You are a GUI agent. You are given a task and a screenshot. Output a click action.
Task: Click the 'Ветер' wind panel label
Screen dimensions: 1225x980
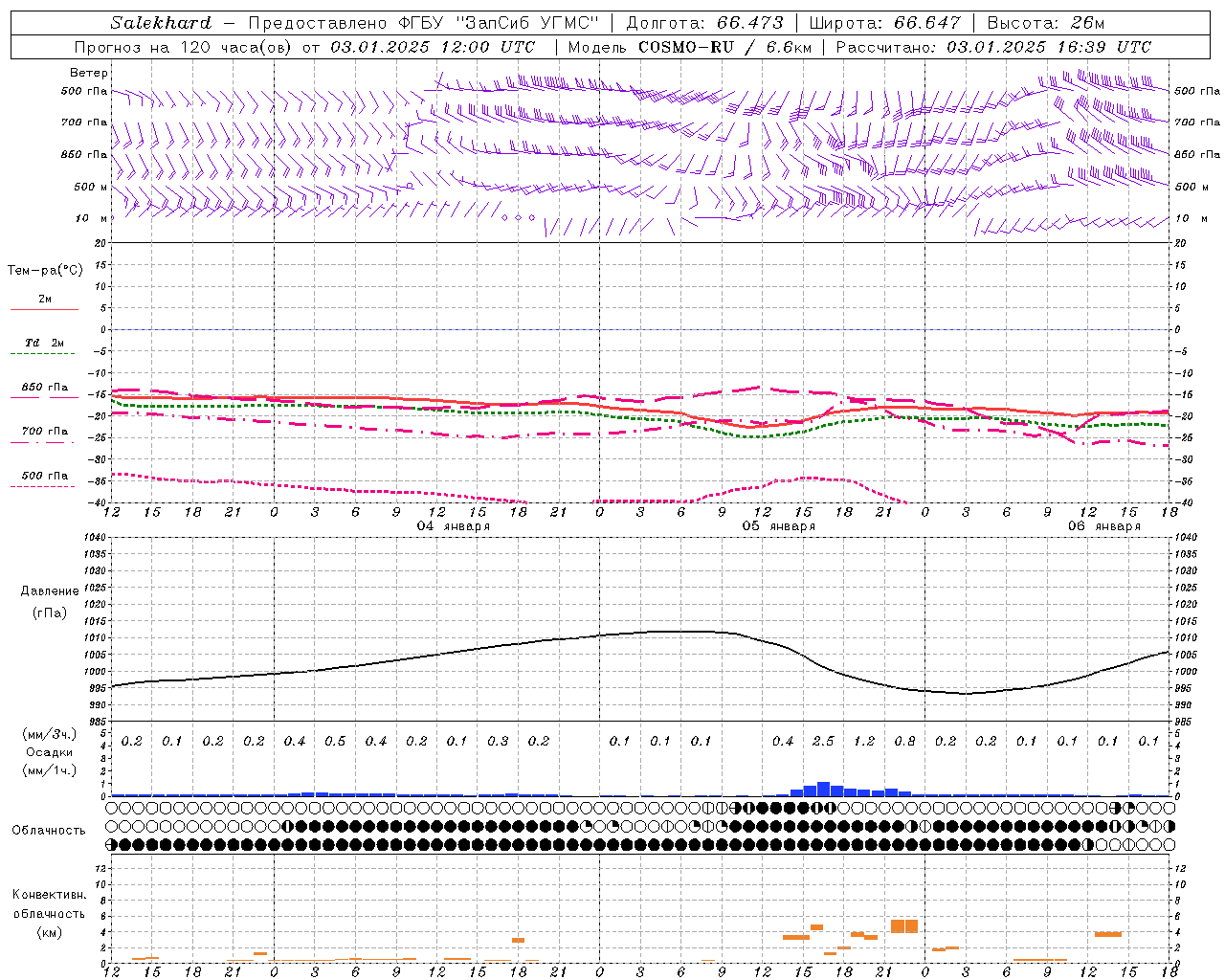[x=89, y=73]
